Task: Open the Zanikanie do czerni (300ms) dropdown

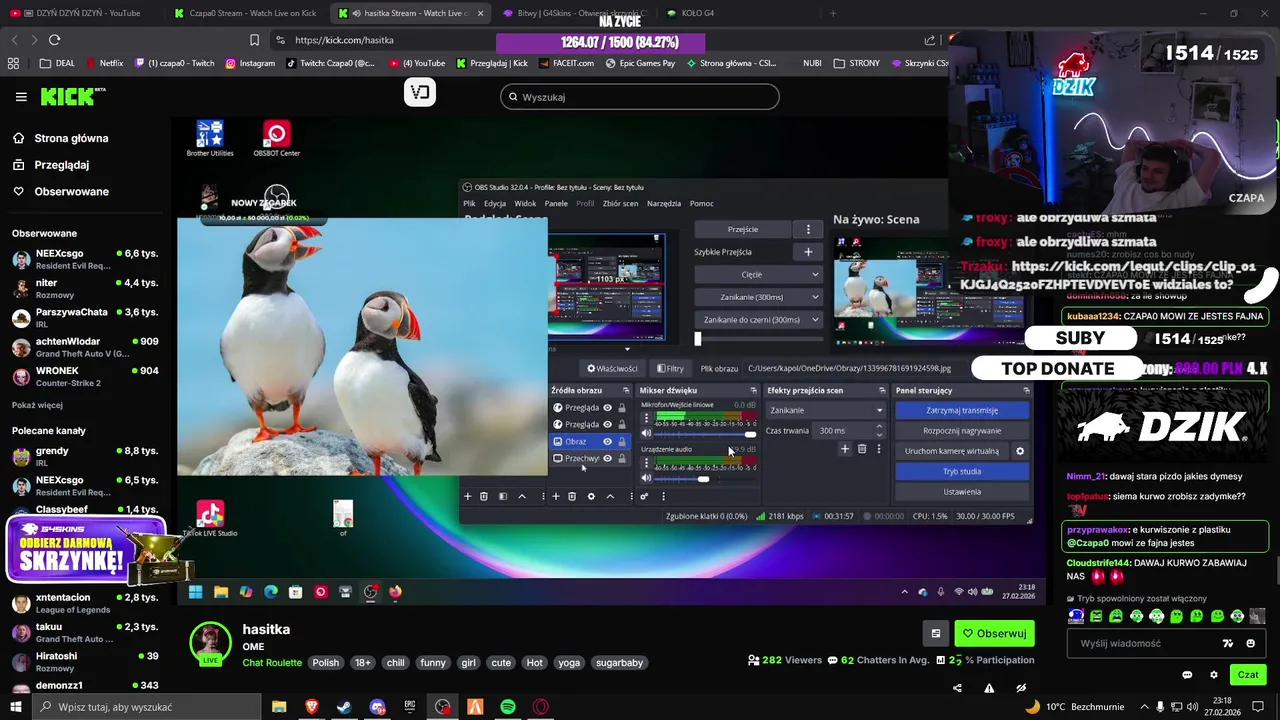Action: (x=758, y=320)
